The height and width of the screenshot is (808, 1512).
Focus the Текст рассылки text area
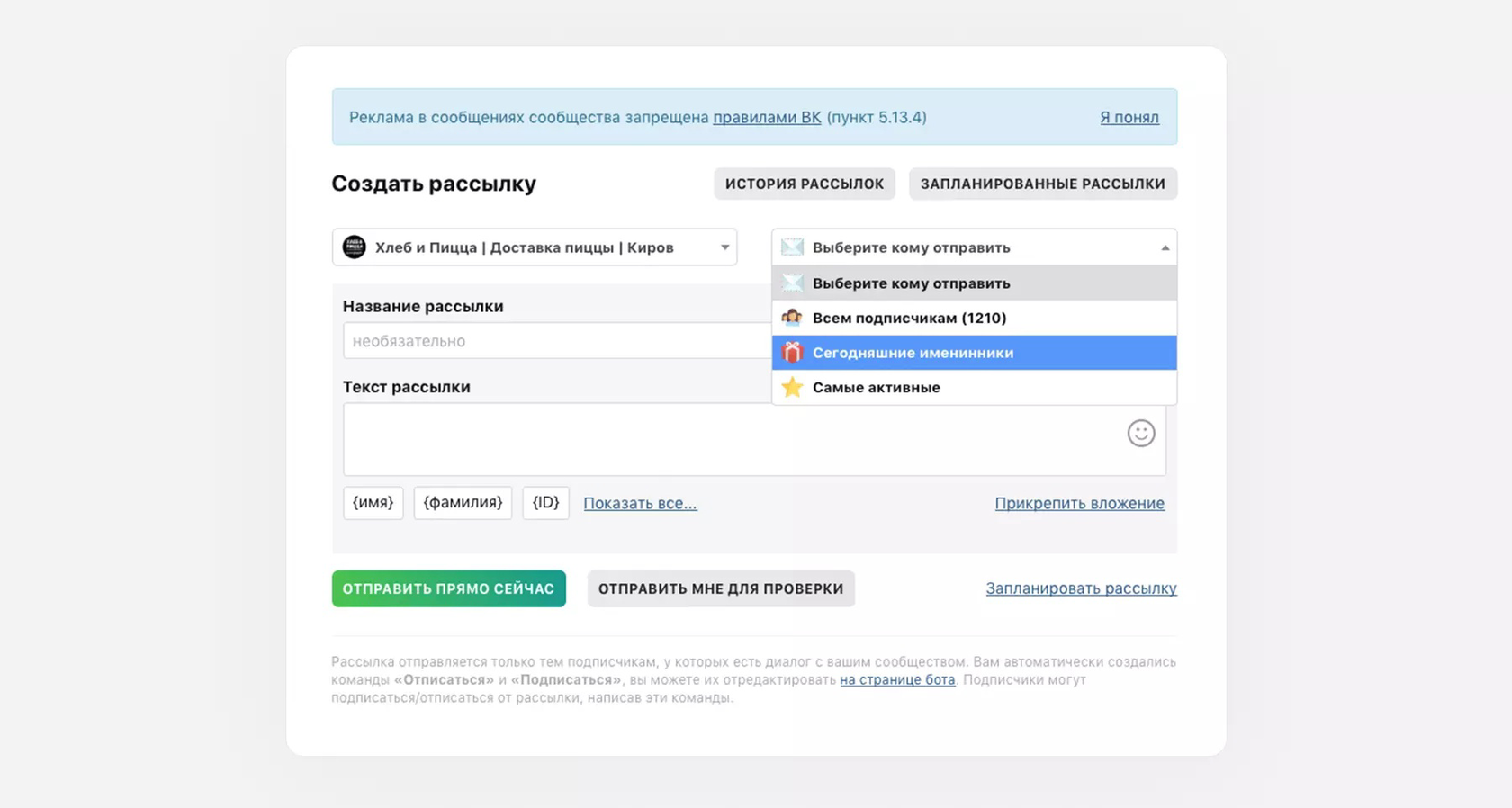pyautogui.click(x=754, y=439)
